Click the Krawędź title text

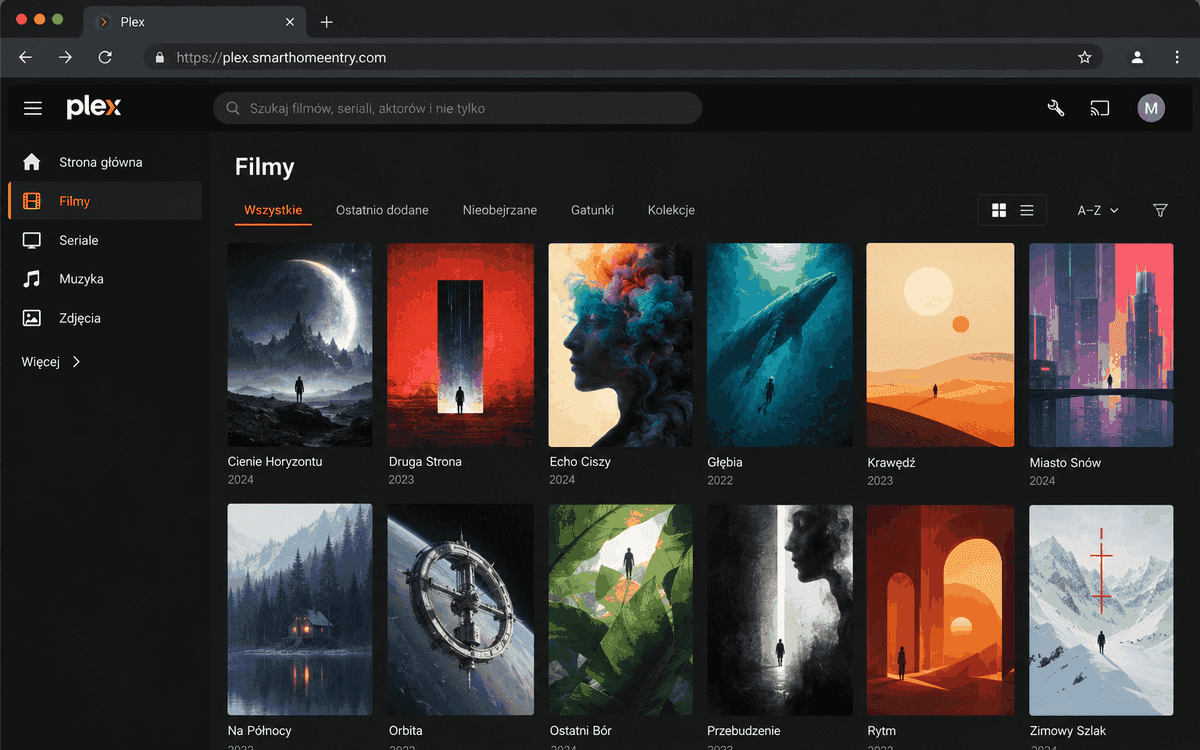coord(892,463)
